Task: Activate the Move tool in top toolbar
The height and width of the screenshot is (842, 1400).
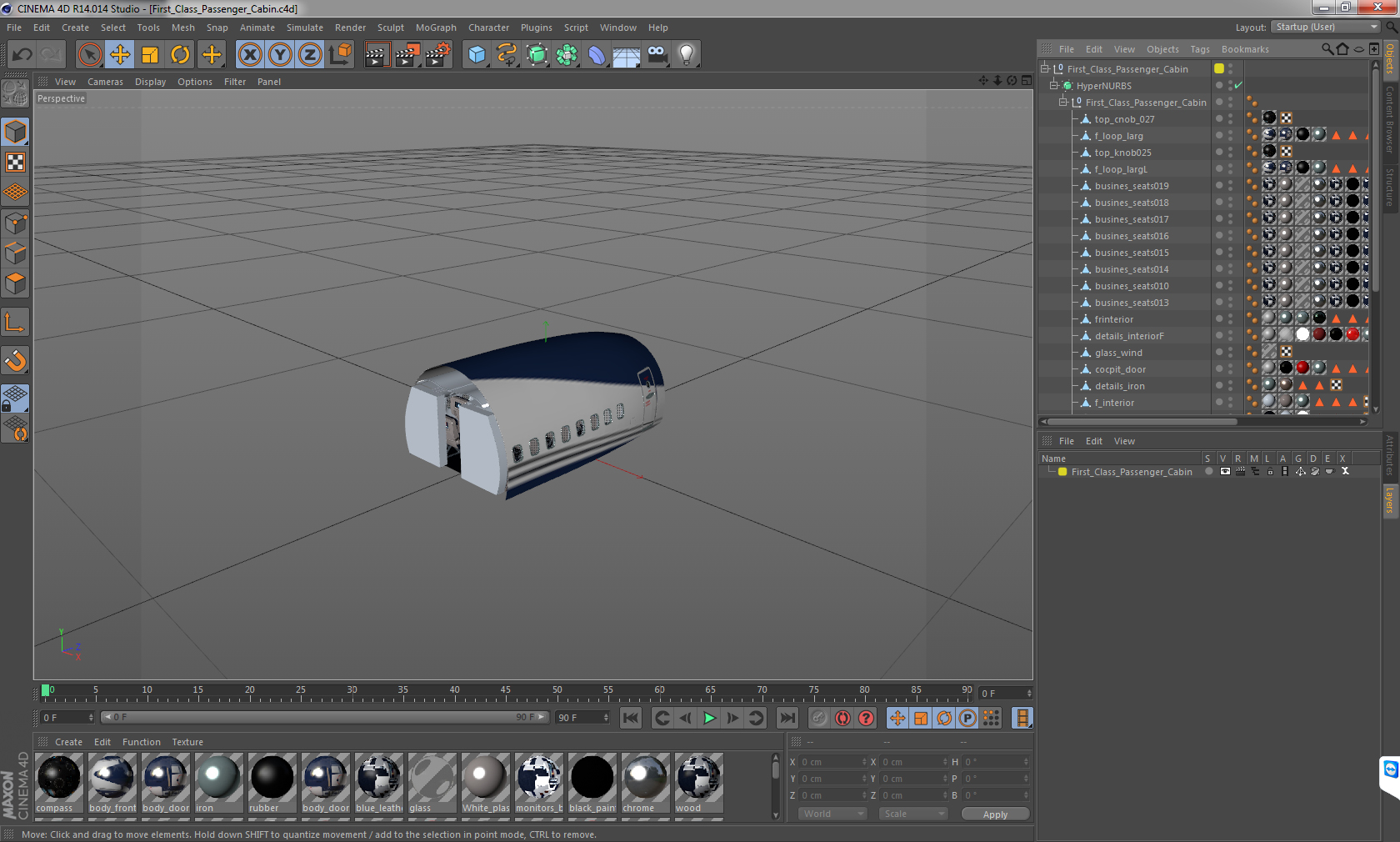Action: [x=120, y=55]
